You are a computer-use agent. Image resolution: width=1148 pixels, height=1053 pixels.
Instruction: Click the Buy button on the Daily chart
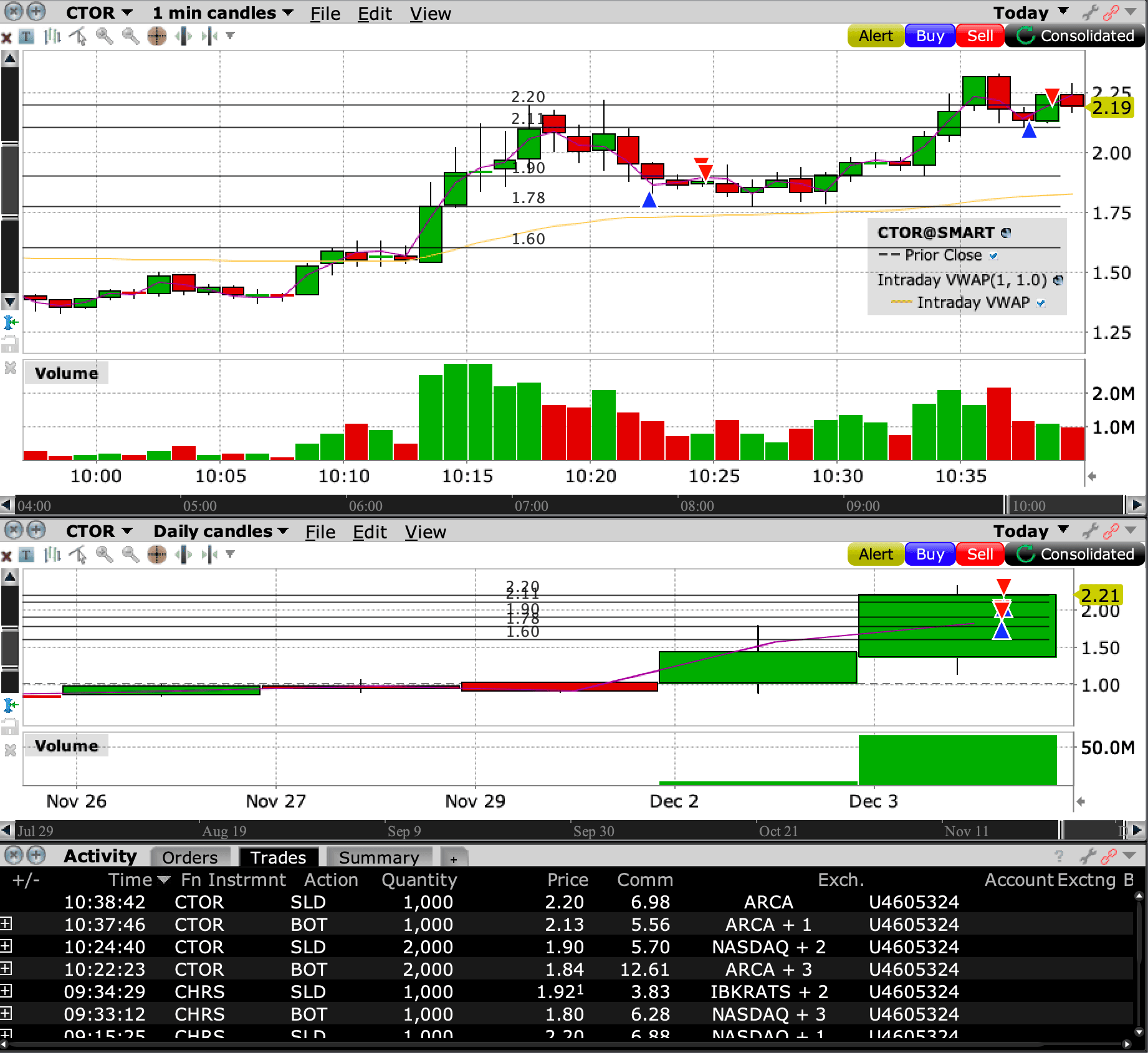point(930,555)
